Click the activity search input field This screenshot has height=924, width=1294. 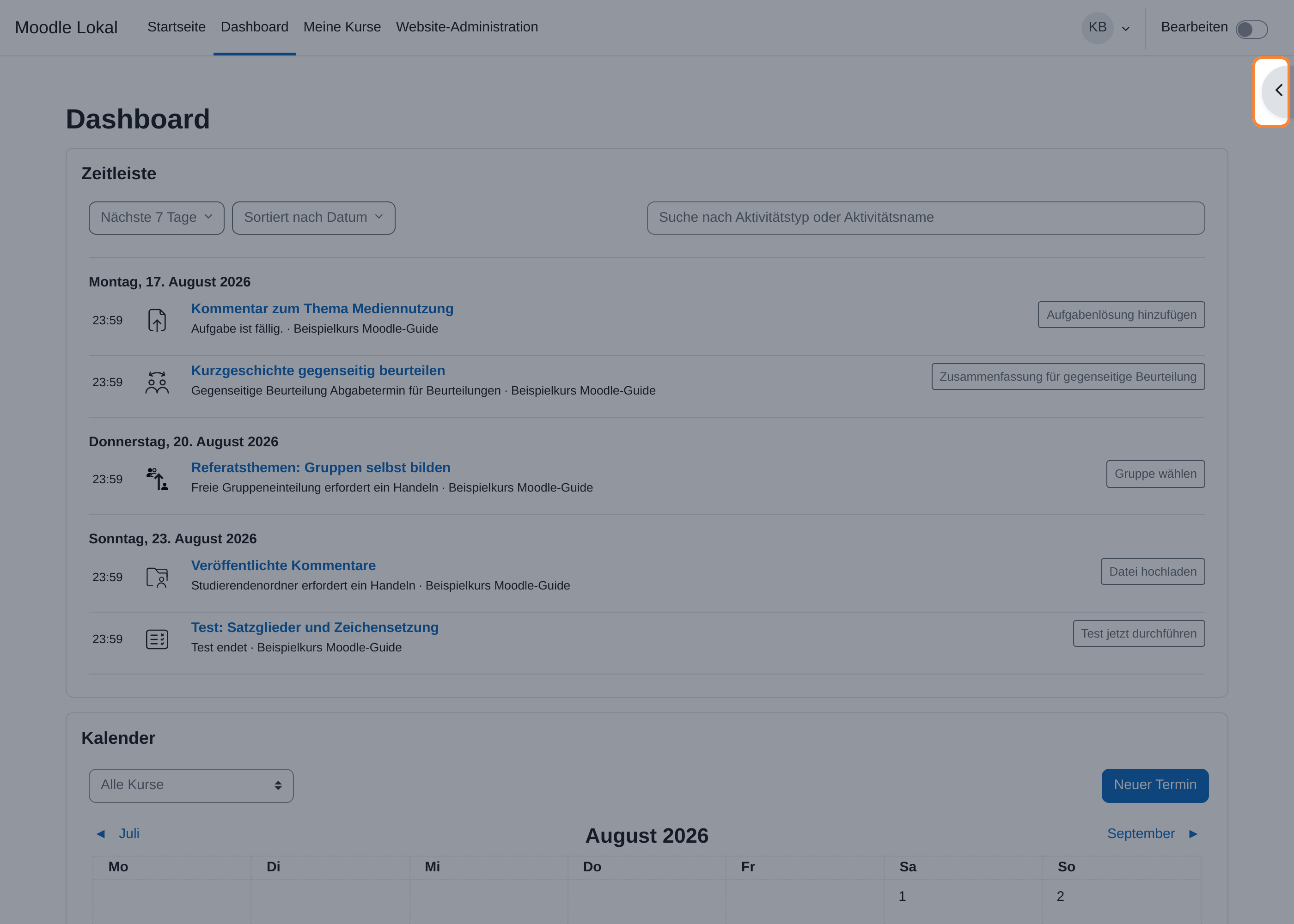click(925, 218)
